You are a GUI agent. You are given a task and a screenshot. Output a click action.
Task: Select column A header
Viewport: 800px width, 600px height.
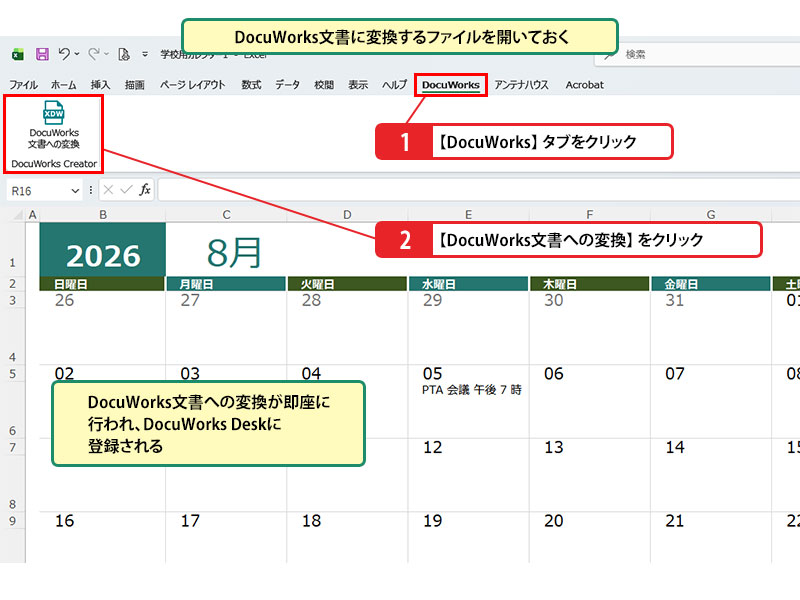(x=33, y=215)
